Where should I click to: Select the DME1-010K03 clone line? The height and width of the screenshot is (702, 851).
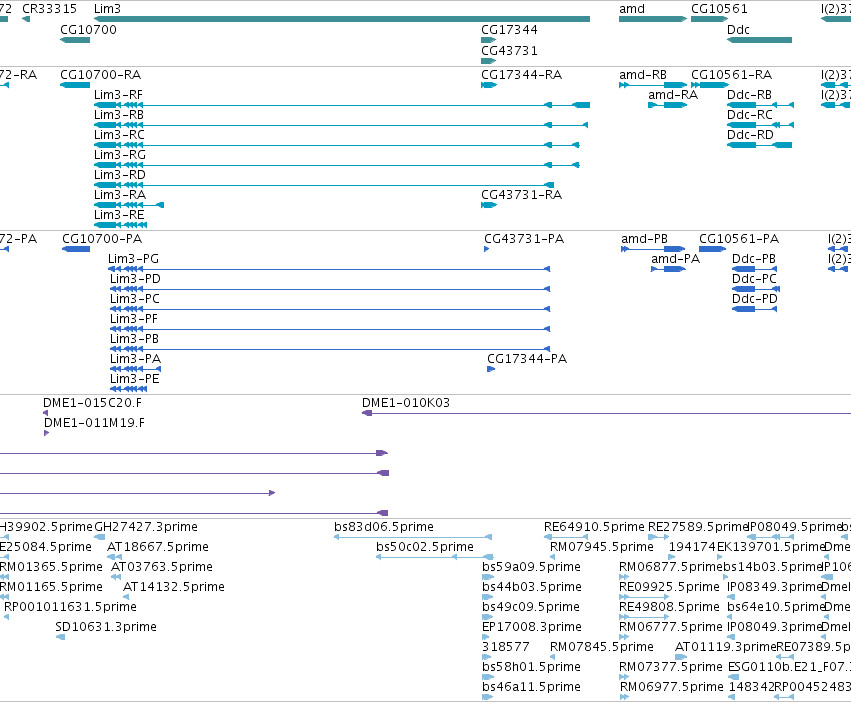[606, 413]
